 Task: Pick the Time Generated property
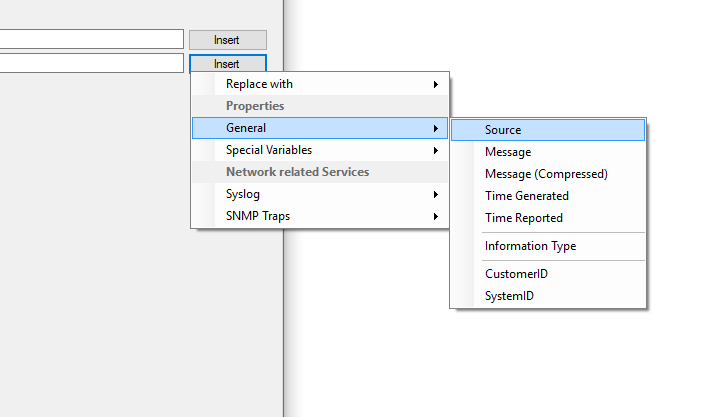coord(548,196)
